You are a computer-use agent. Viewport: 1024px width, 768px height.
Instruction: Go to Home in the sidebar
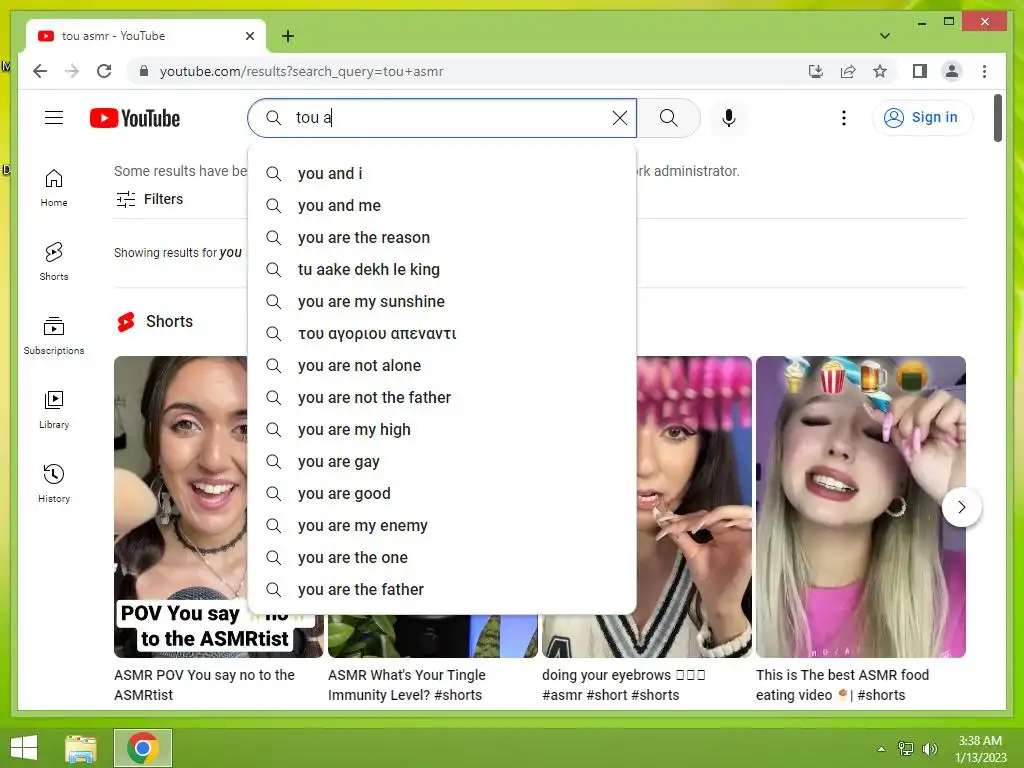coord(54,188)
